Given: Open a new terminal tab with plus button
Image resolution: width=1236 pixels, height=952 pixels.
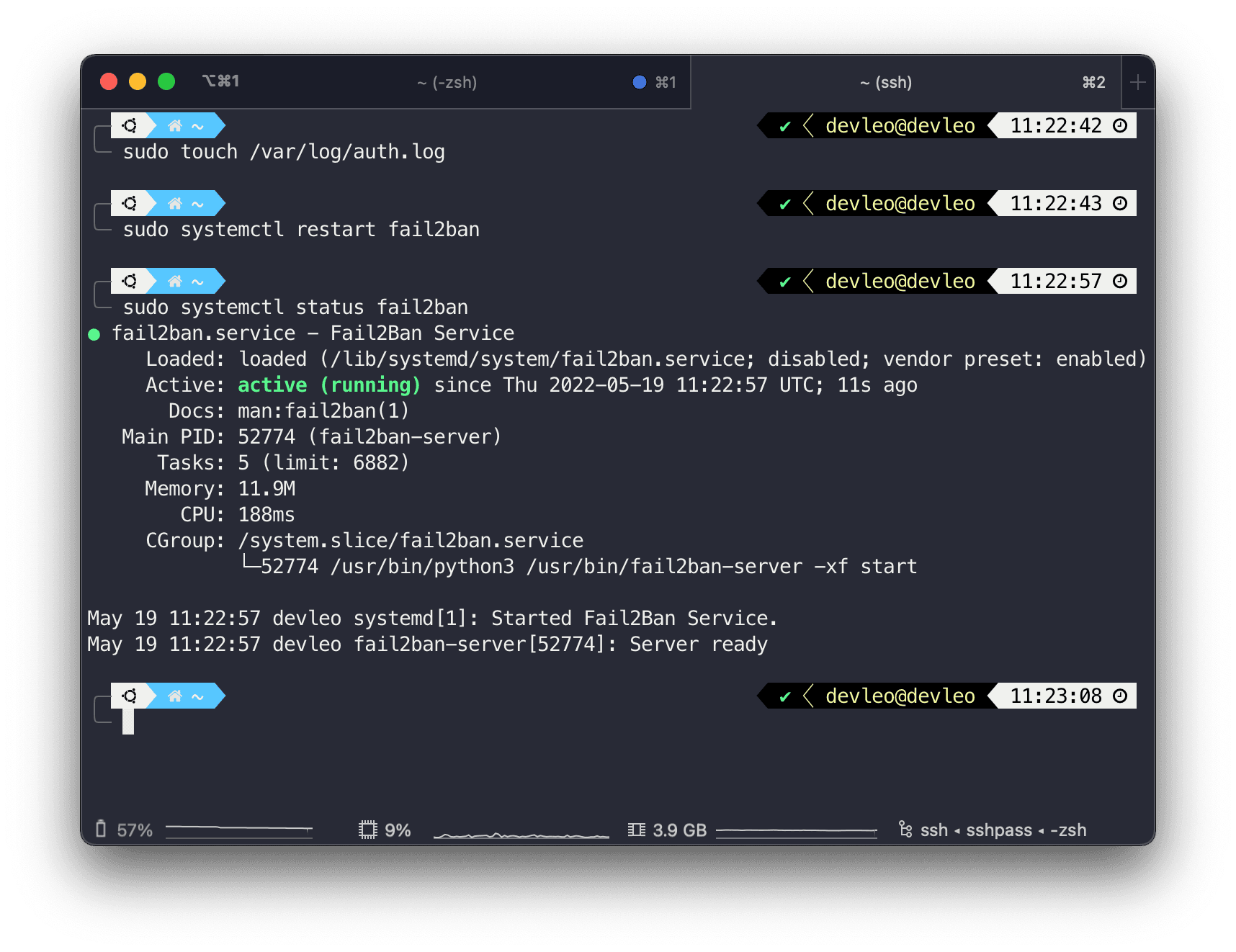Looking at the screenshot, I should click(x=1138, y=82).
